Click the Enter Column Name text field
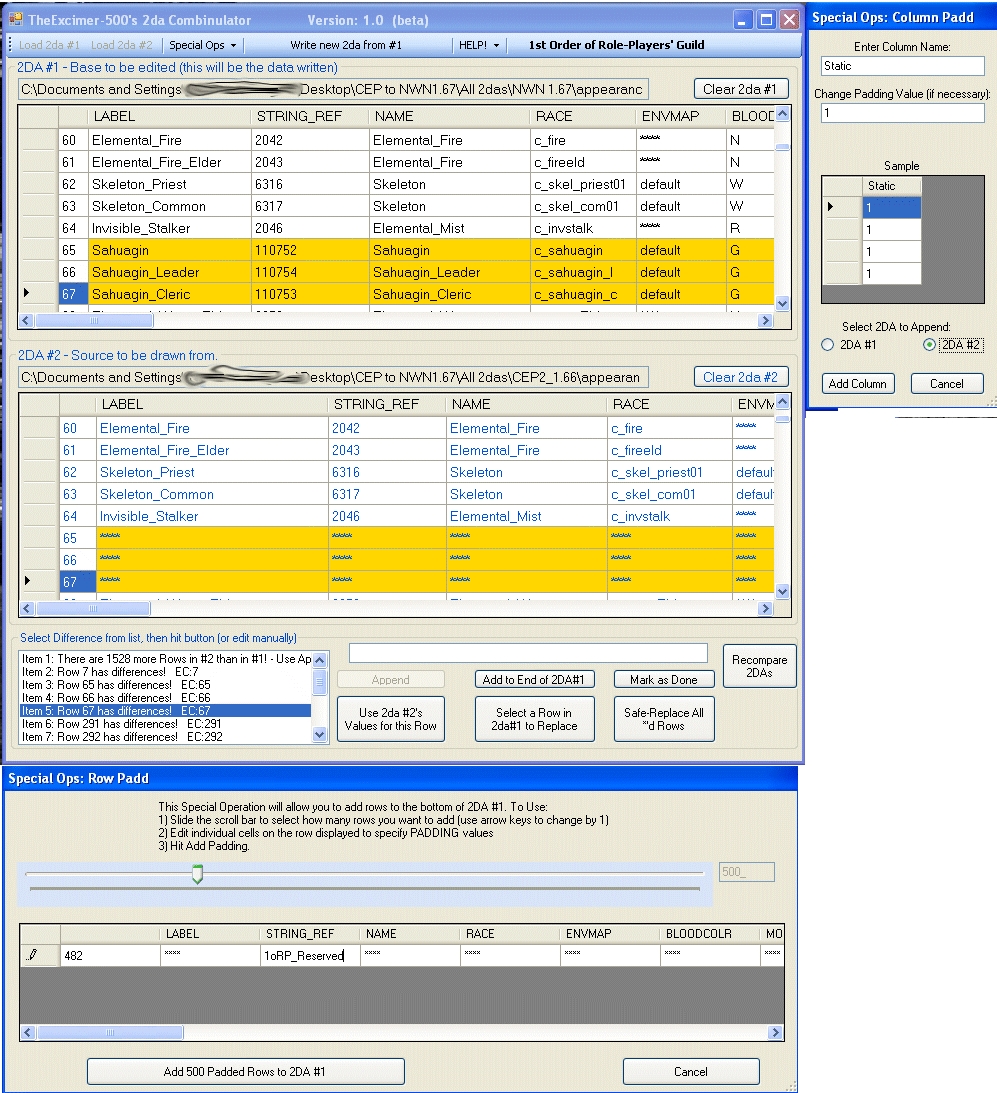The width and height of the screenshot is (997, 1093). click(x=903, y=66)
